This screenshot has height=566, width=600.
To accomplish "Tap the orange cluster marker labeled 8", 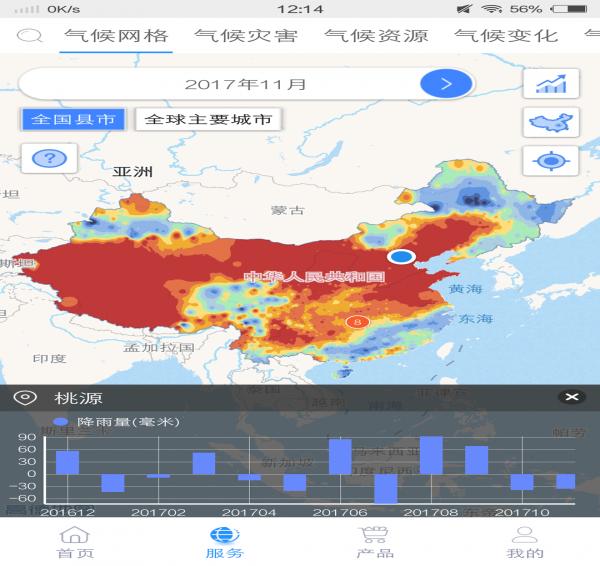I will (x=357, y=322).
